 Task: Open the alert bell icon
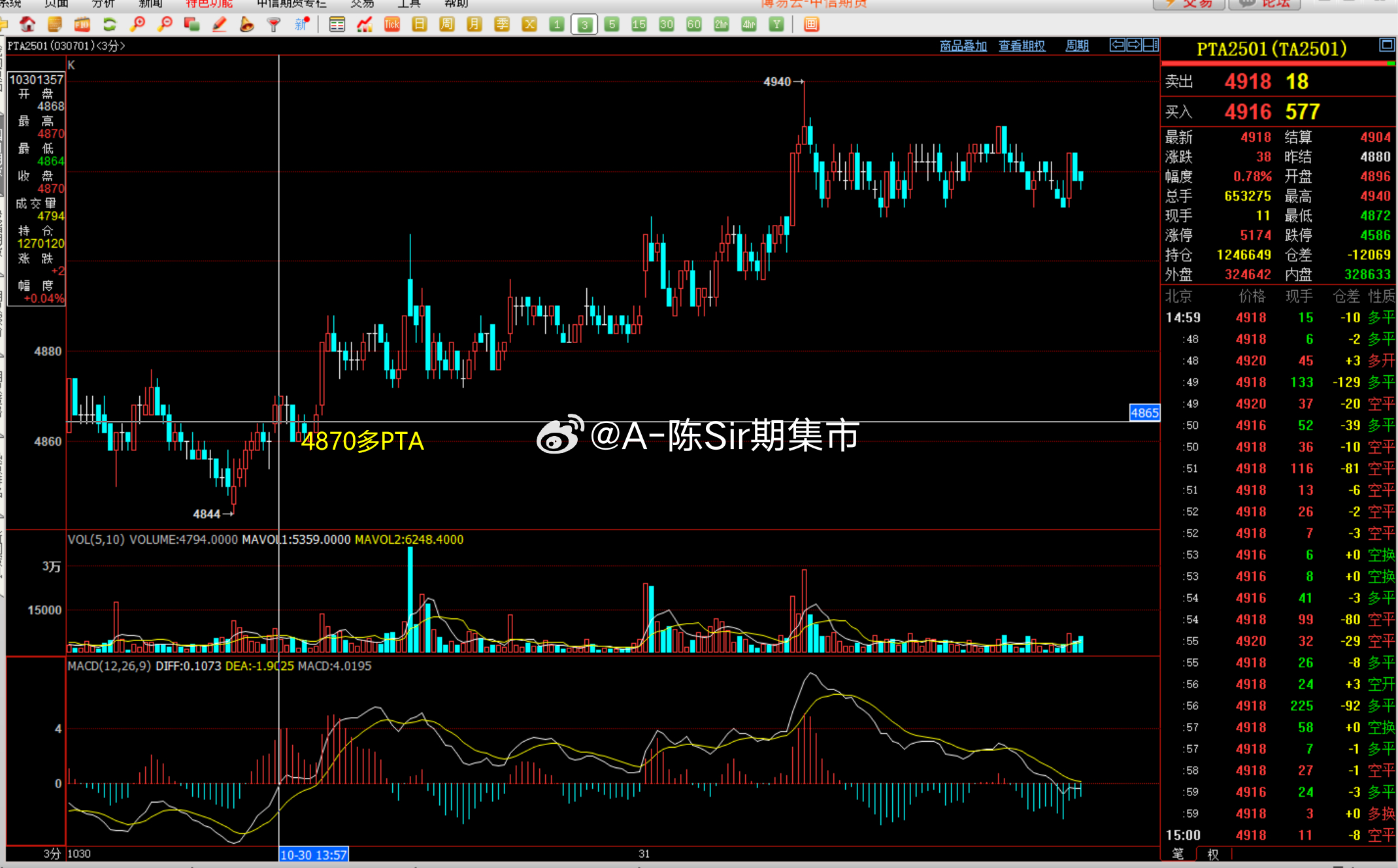click(246, 25)
